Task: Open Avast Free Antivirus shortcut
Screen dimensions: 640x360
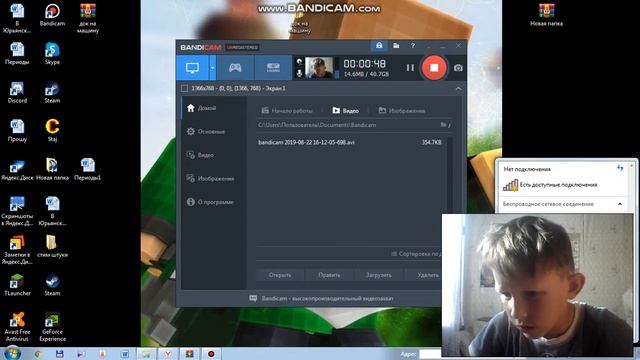Action: [17, 327]
